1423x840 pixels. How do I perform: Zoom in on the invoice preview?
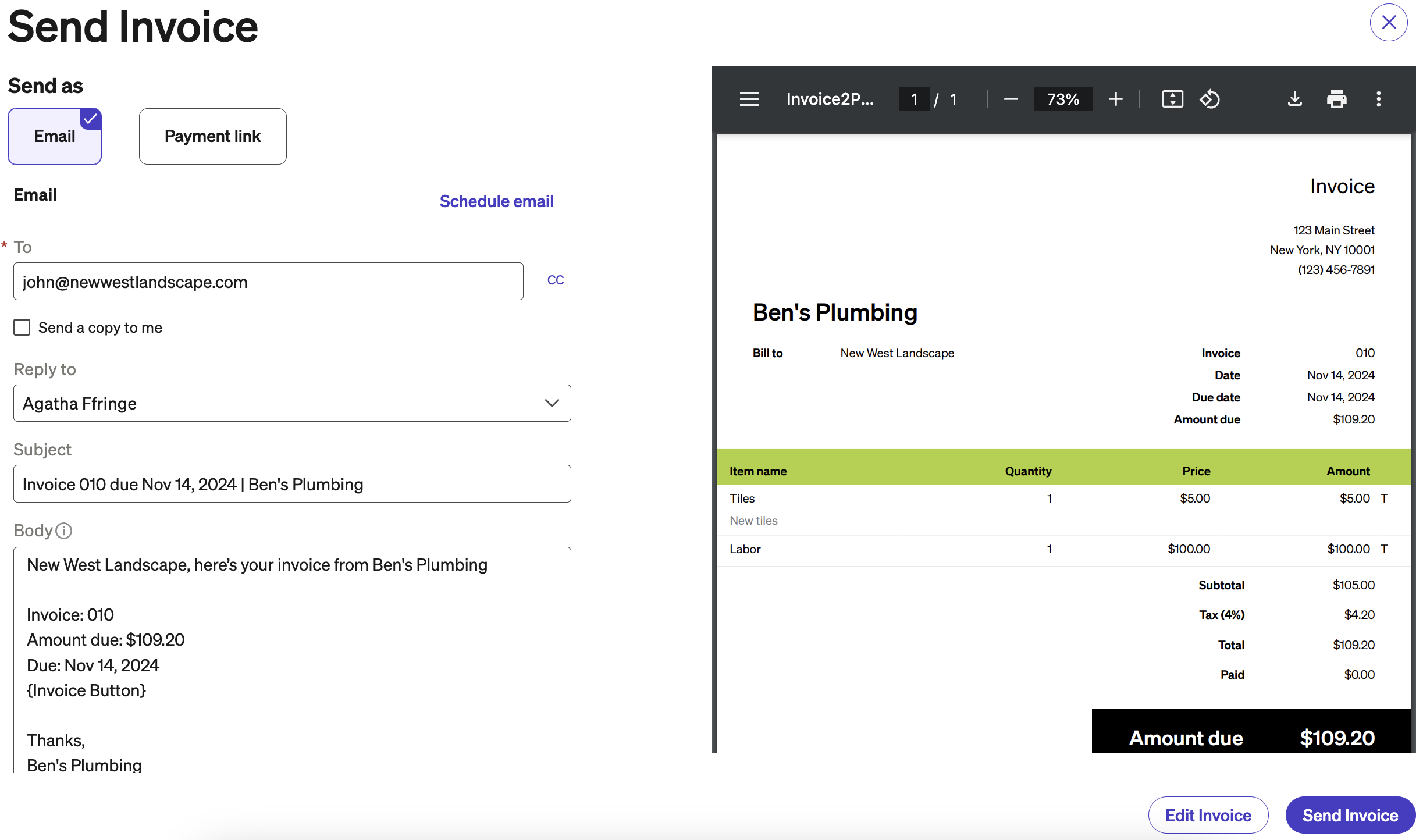pos(1116,99)
